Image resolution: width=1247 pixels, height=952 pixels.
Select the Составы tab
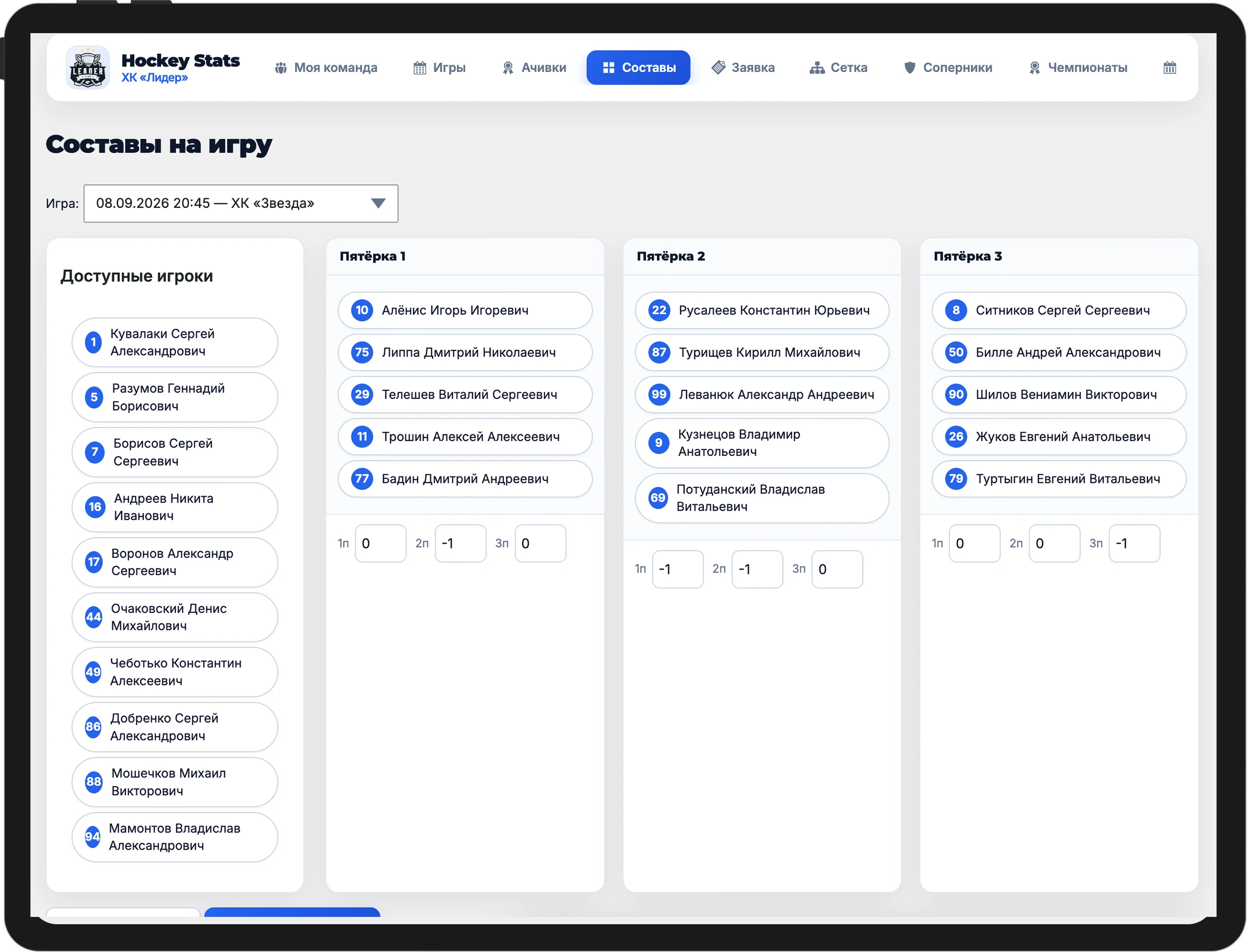[x=638, y=68]
